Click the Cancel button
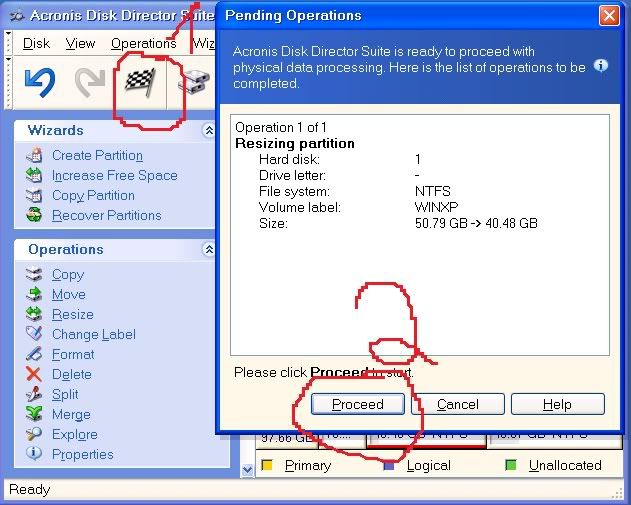Viewport: 631px width, 505px height. tap(458, 404)
